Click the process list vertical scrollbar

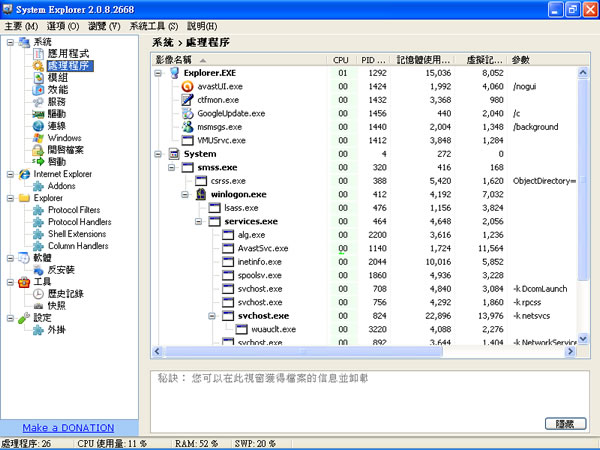pyautogui.click(x=583, y=200)
